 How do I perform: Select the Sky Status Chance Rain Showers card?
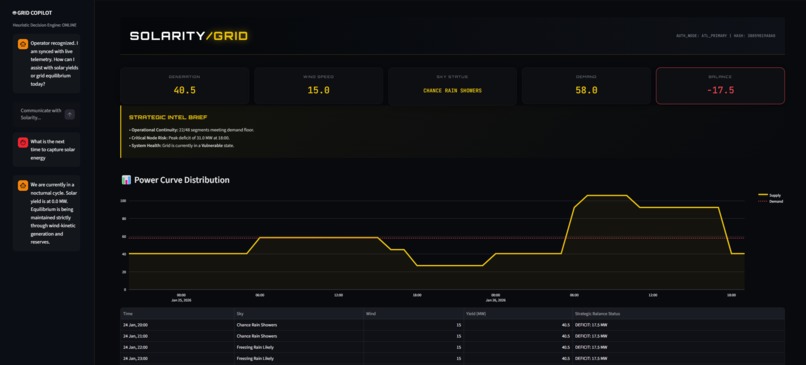tap(452, 86)
